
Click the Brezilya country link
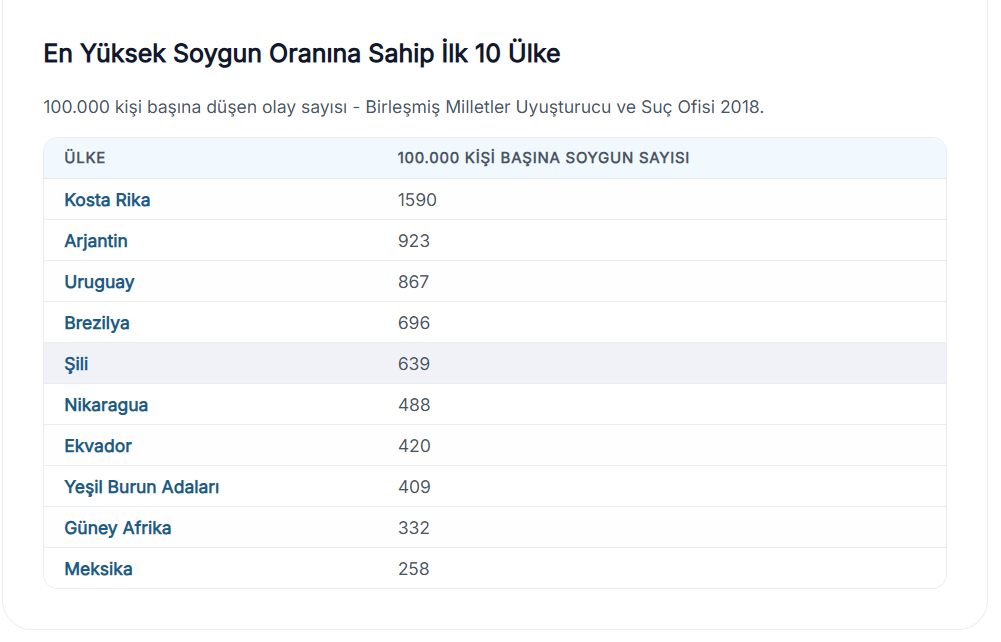tap(97, 323)
